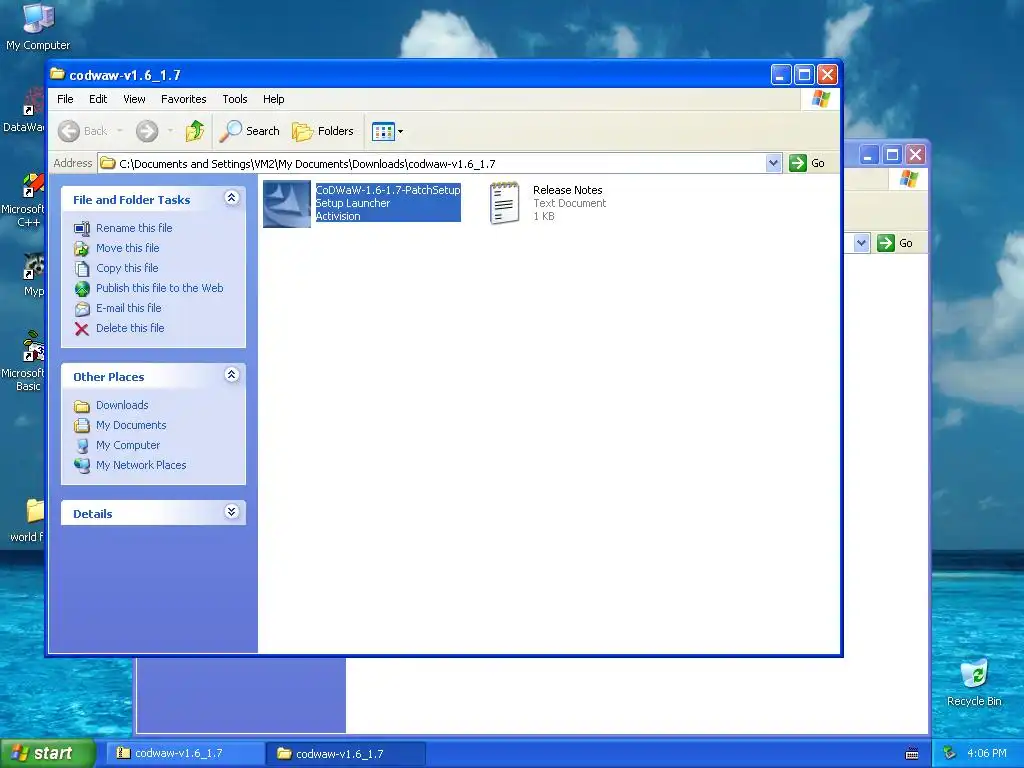
Task: Toggle the Folders pane
Action: (323, 131)
